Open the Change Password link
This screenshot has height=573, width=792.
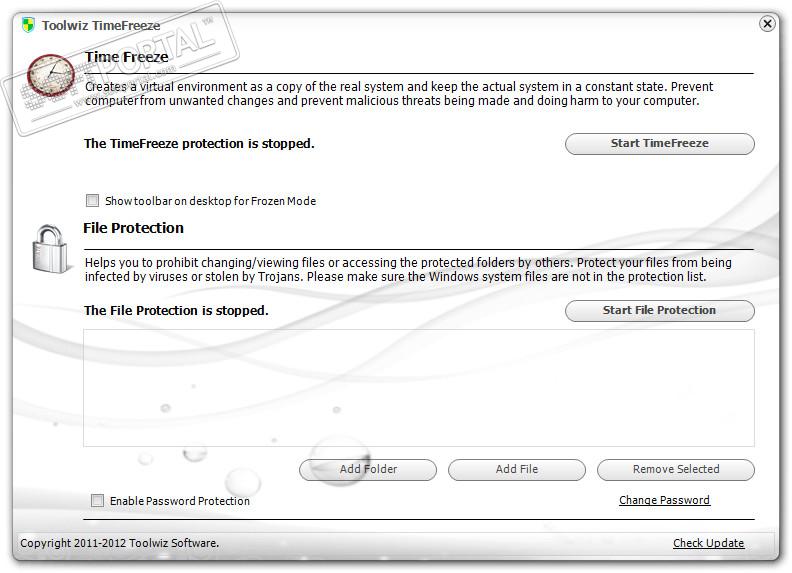(664, 500)
